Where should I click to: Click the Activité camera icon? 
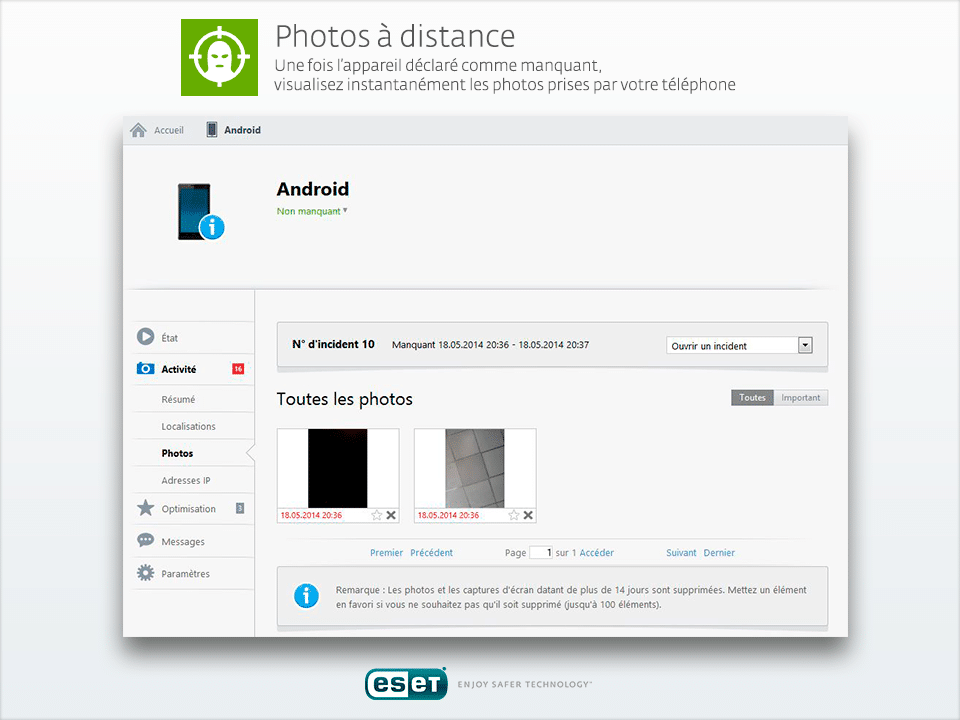point(146,369)
